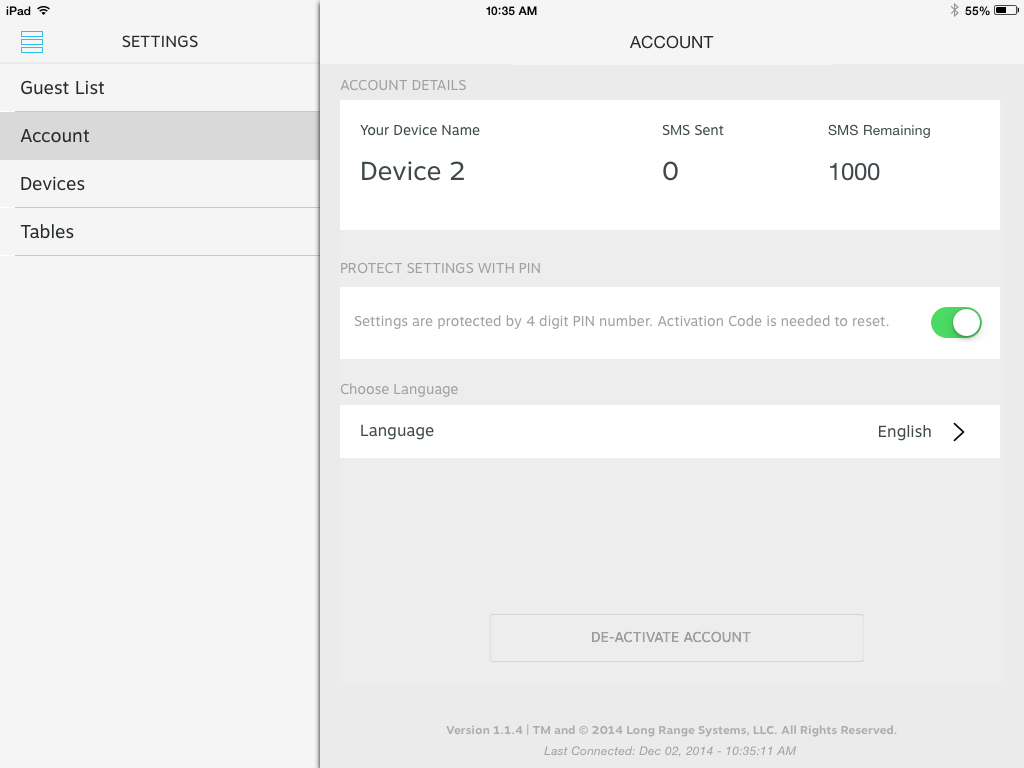Click the battery indicator icon
Viewport: 1024px width, 768px height.
(1006, 10)
